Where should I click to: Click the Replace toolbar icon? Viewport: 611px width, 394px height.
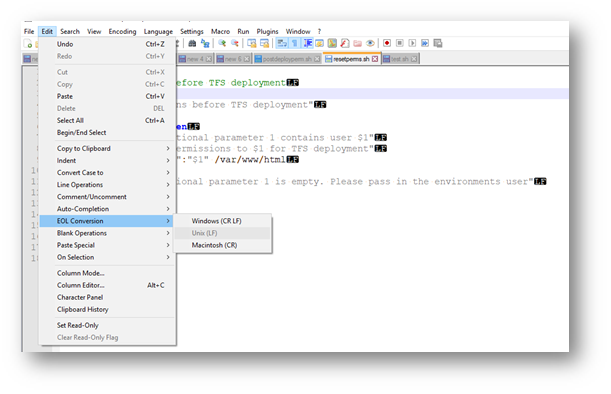pyautogui.click(x=205, y=43)
